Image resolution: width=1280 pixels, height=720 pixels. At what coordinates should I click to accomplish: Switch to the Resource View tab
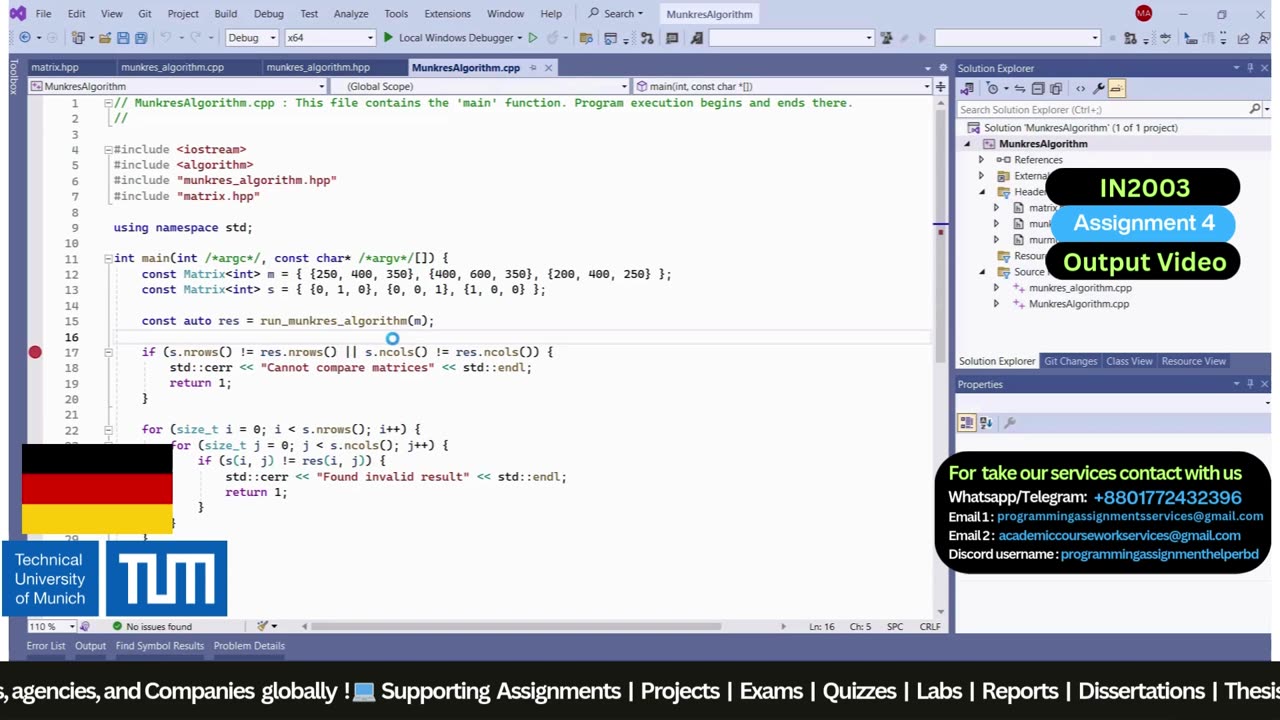point(1193,362)
